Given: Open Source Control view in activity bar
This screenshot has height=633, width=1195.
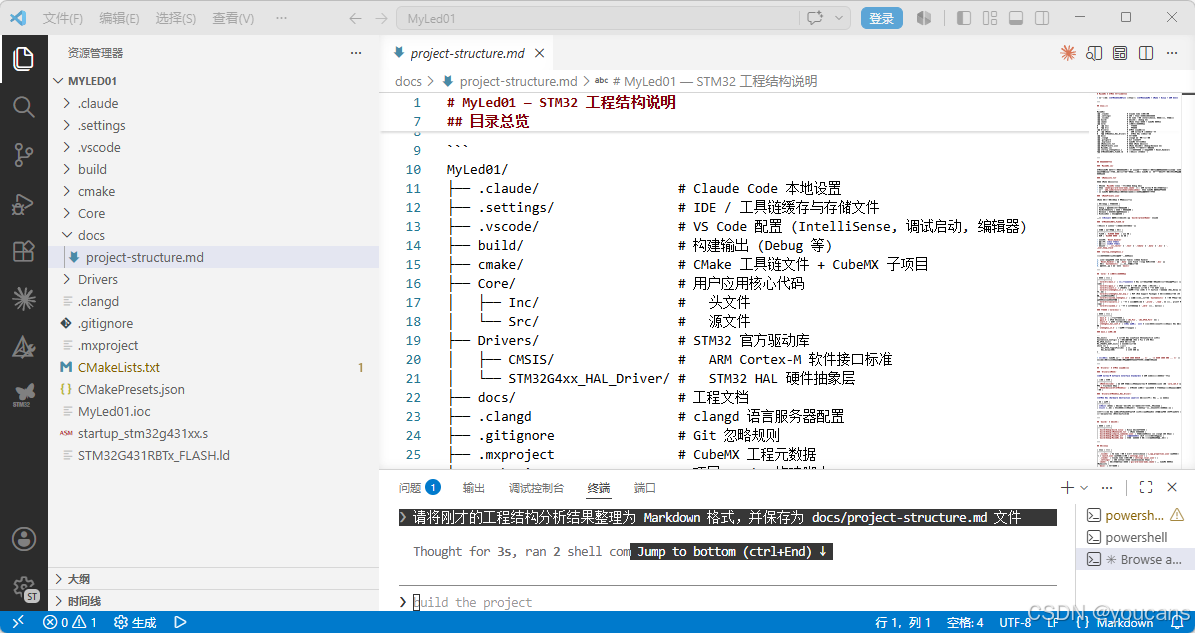Looking at the screenshot, I should pos(24,155).
